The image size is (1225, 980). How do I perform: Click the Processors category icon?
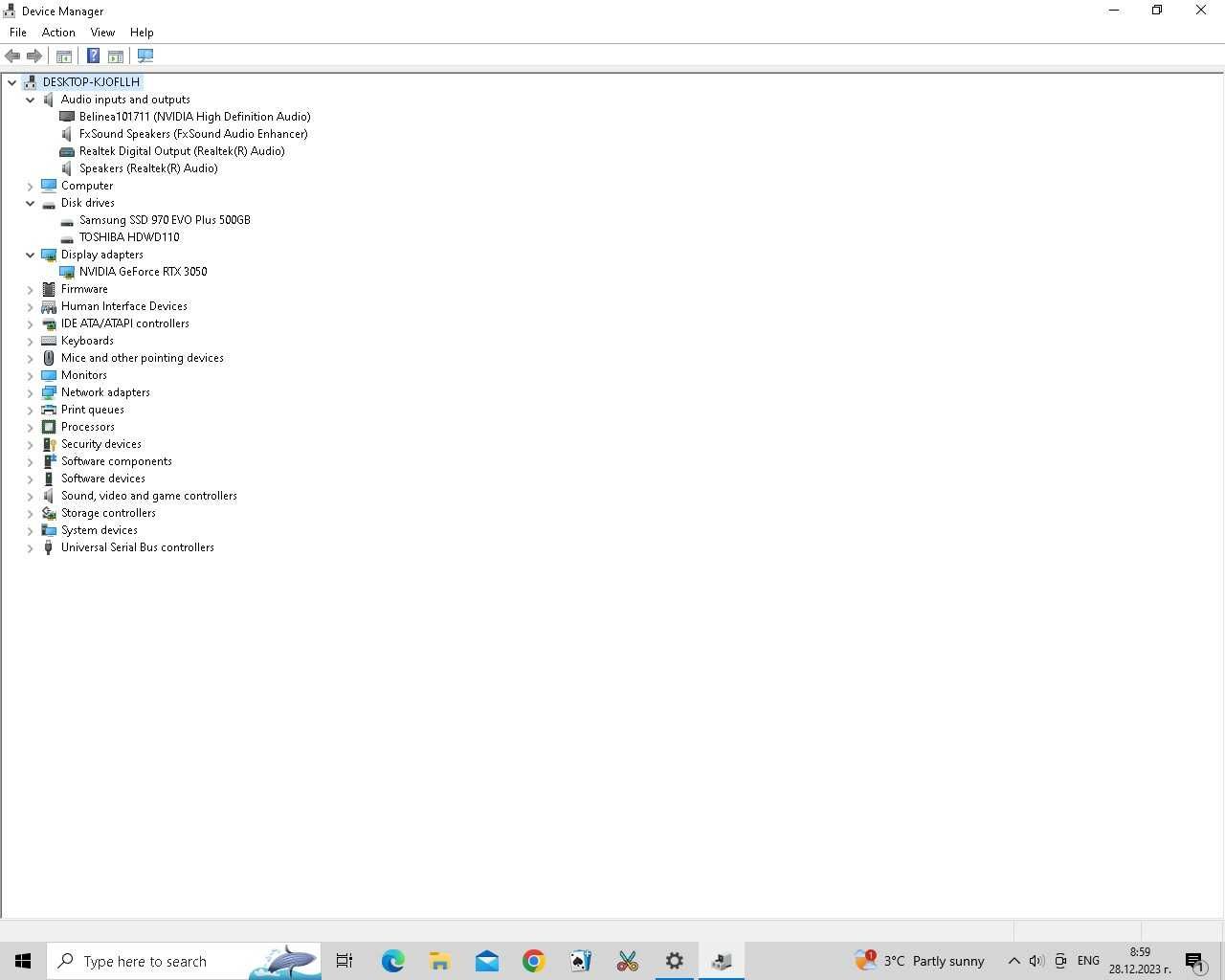[49, 427]
